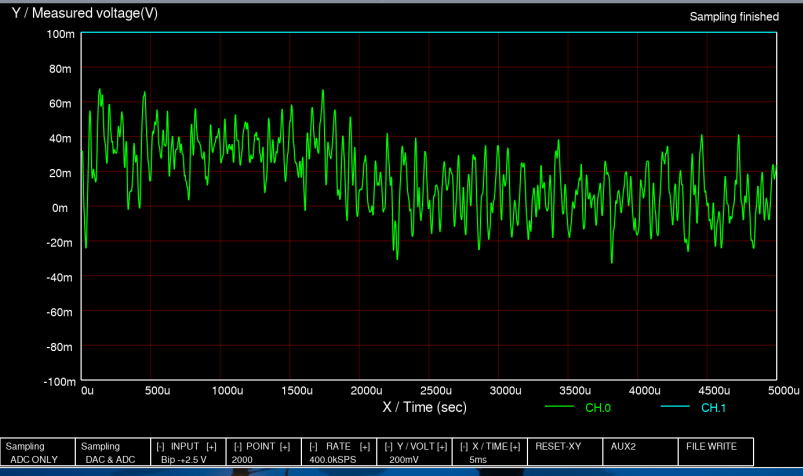
Task: Click the '-100m' Y-axis label
Action: click(59, 382)
